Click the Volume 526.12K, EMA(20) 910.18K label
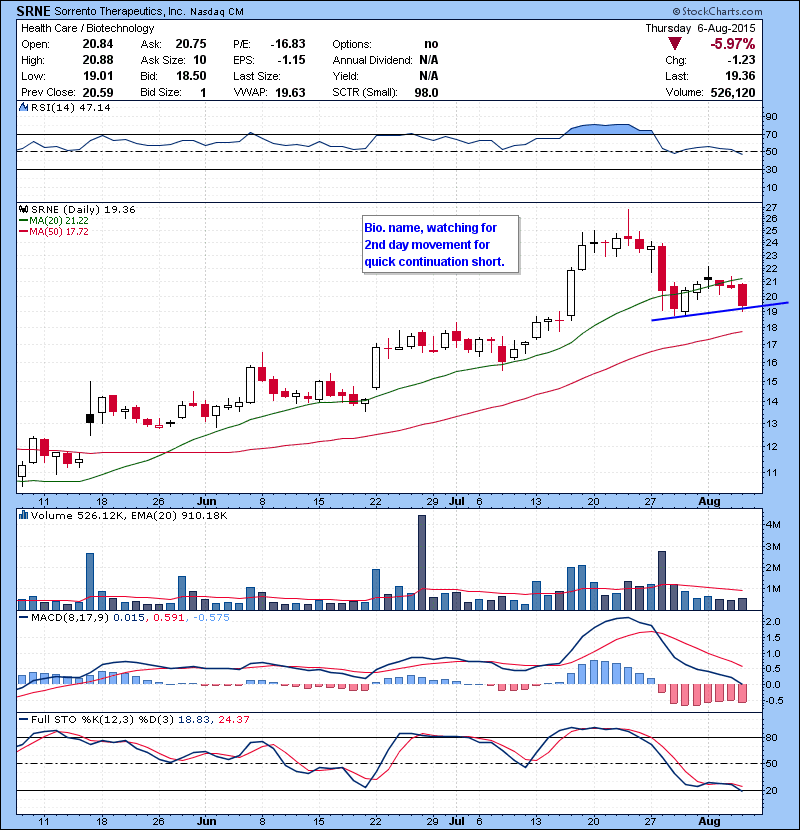The image size is (800, 830). (x=129, y=515)
